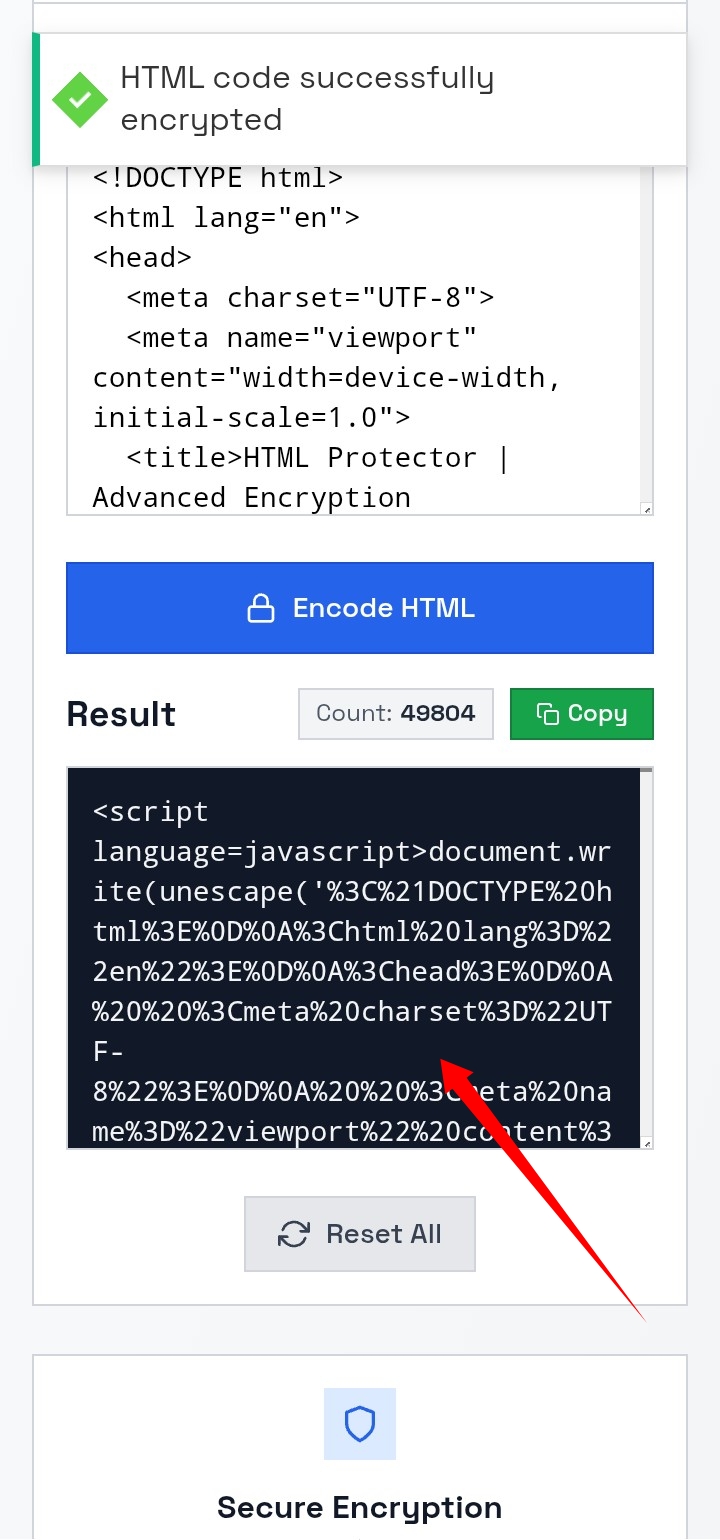Click Reset All to clear the fields
Screen dimensions: 720x1540
point(359,1234)
